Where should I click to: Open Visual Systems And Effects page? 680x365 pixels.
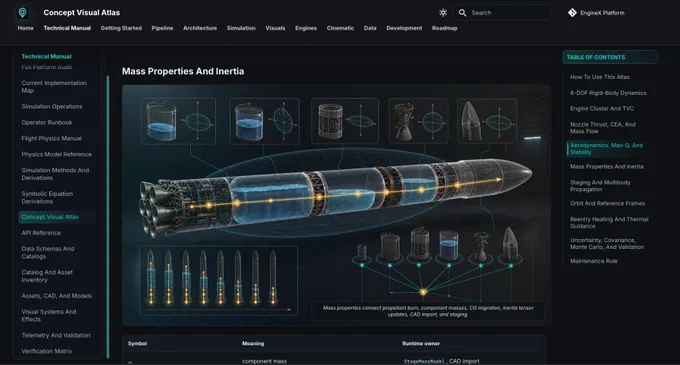(x=49, y=316)
